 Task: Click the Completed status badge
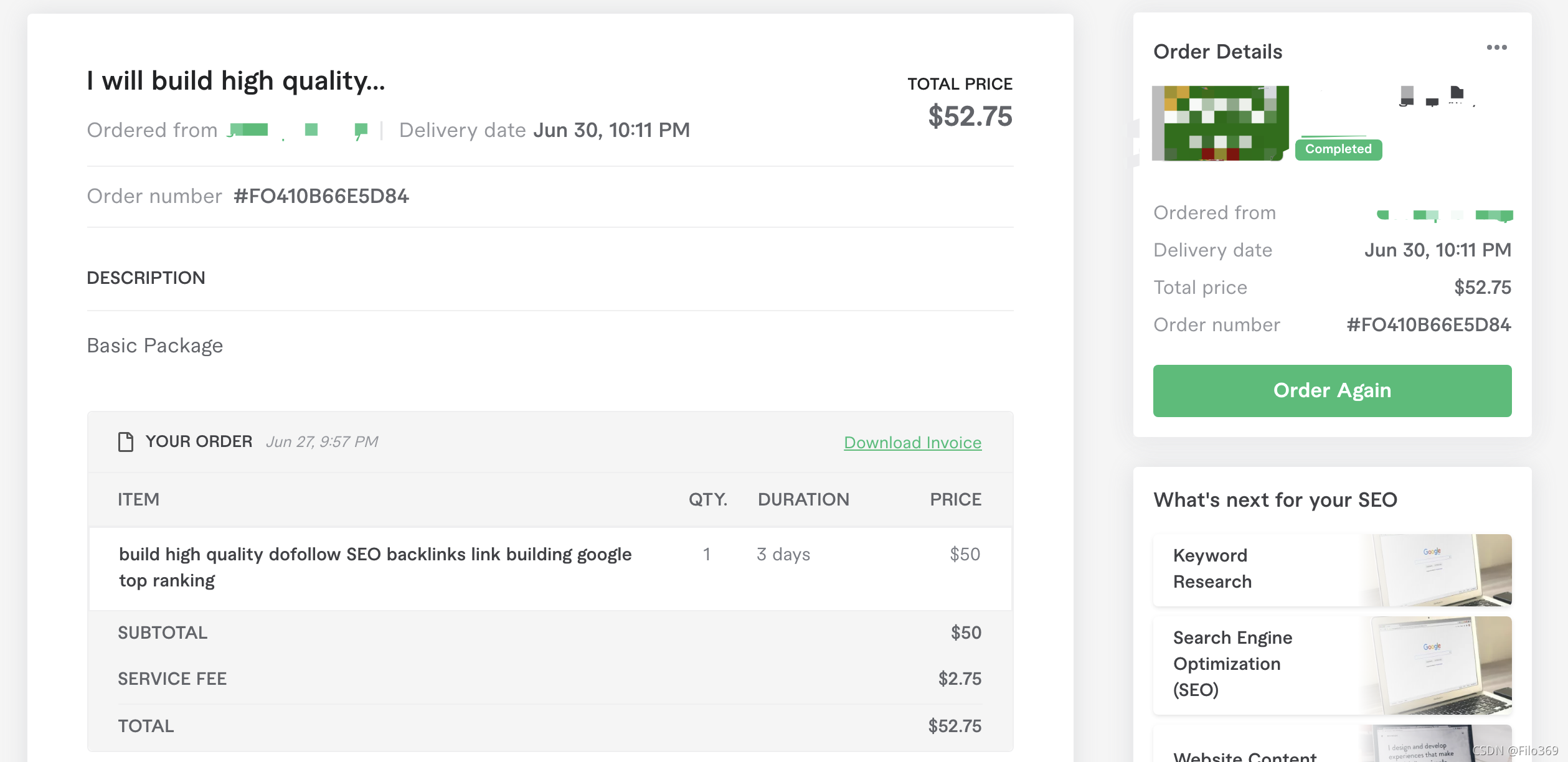point(1338,149)
